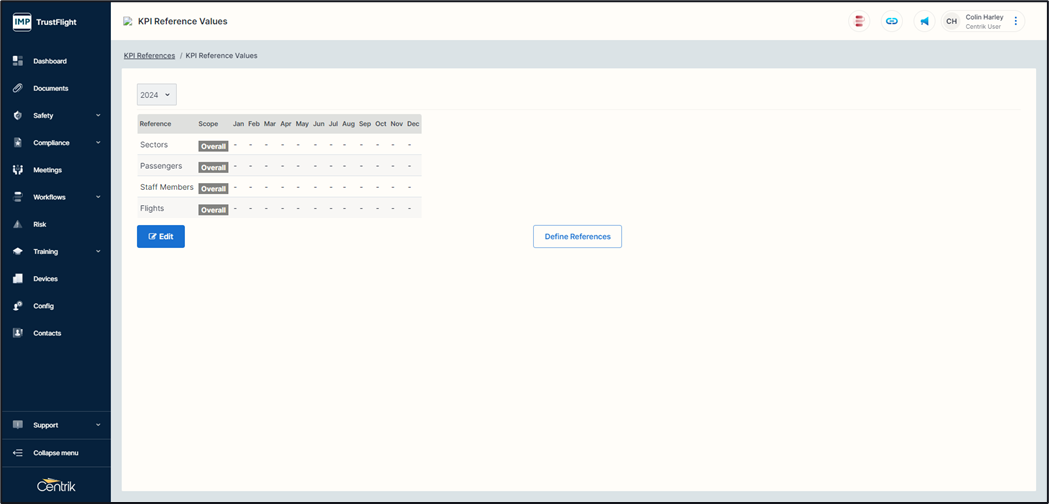Screen dimensions: 1049x504
Task: Open the three-dot user options menu
Action: click(1016, 21)
